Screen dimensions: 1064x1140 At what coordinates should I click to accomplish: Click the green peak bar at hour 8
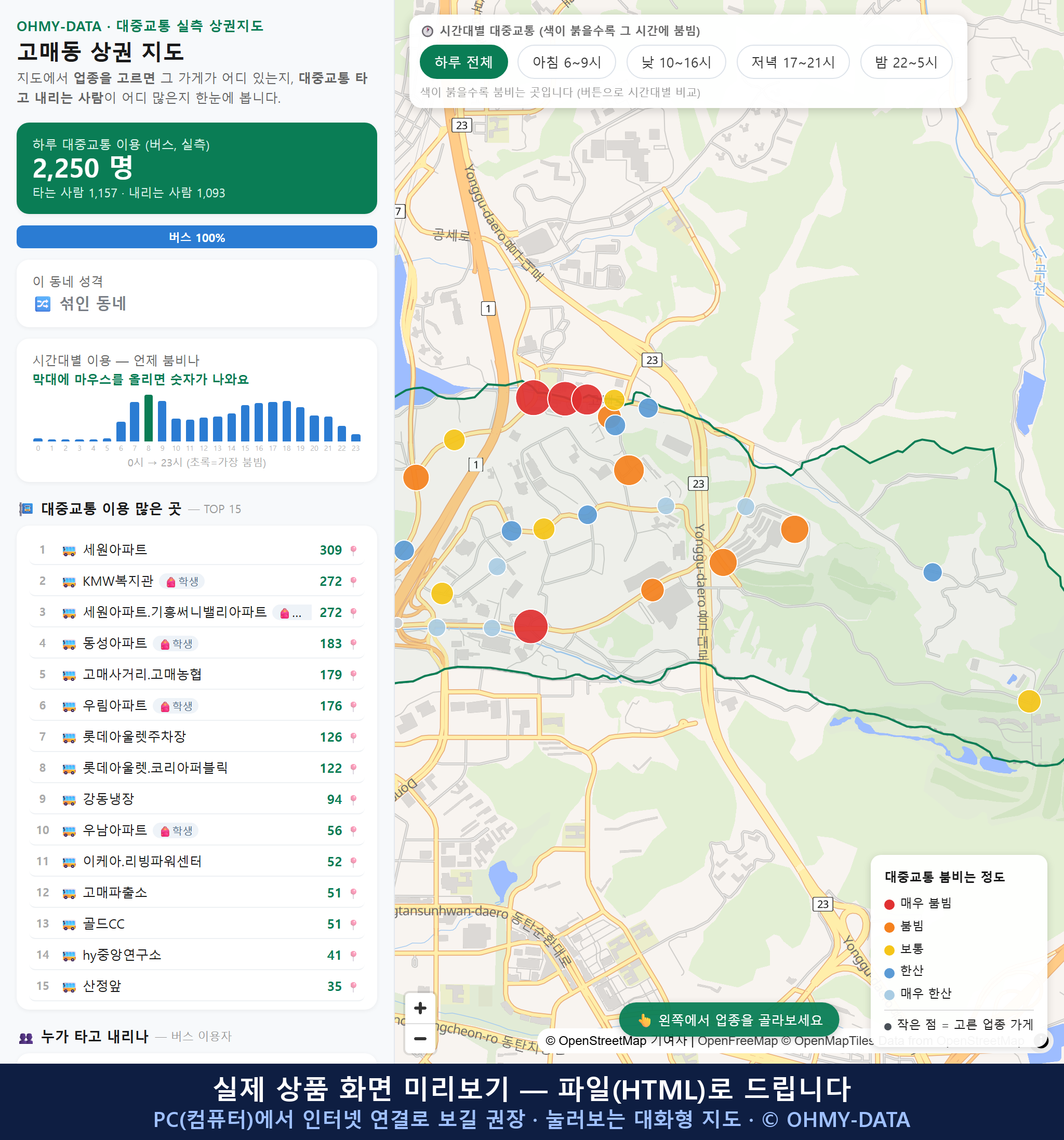click(x=149, y=418)
